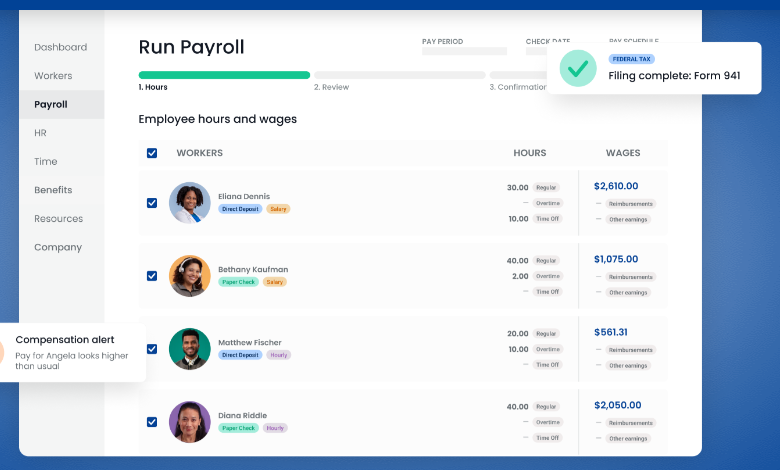The width and height of the screenshot is (780, 470).
Task: Click Matthew Fischer's Other earnings label
Action: pos(628,366)
